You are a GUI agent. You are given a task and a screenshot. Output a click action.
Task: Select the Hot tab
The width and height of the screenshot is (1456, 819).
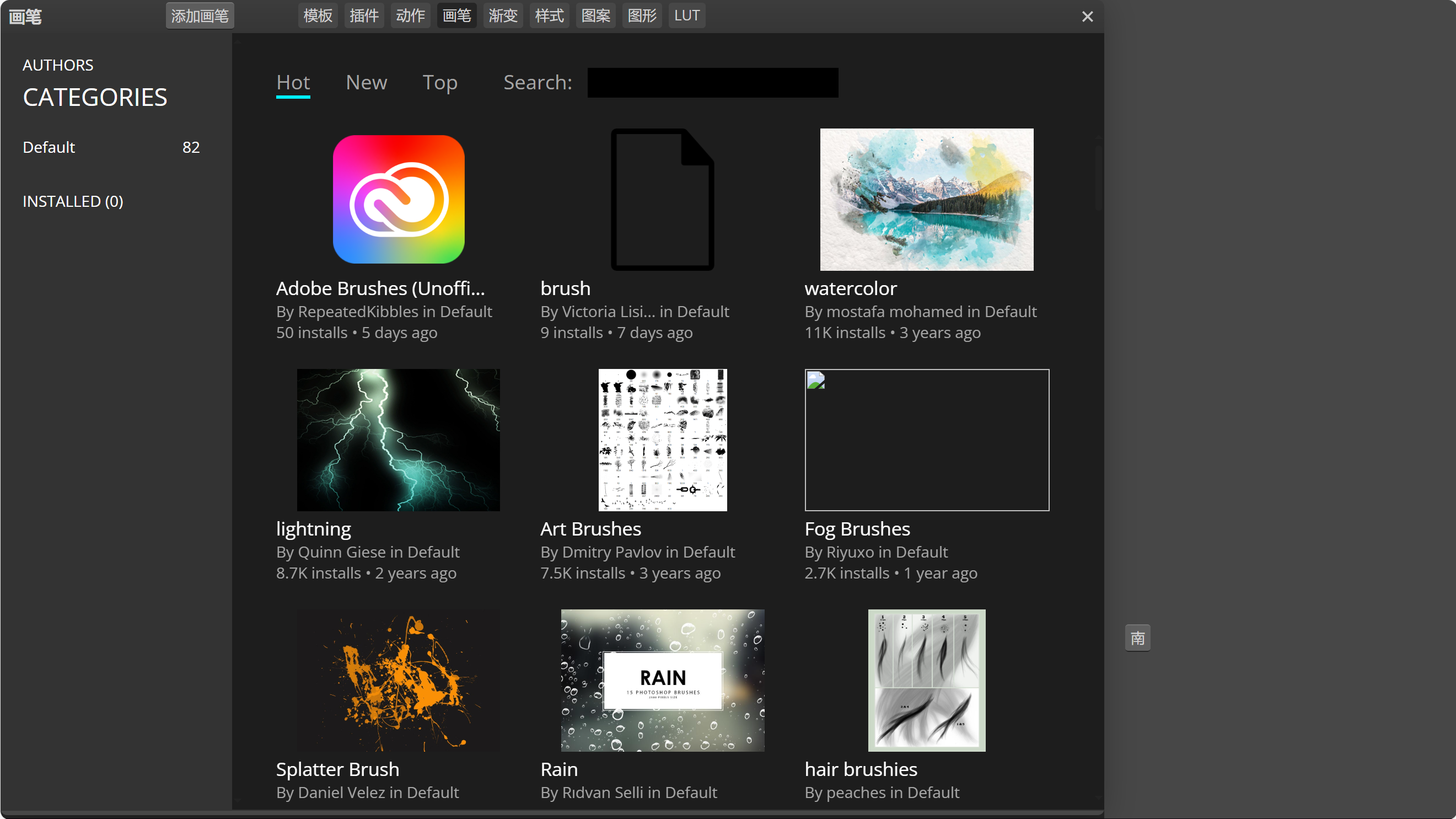pyautogui.click(x=293, y=83)
